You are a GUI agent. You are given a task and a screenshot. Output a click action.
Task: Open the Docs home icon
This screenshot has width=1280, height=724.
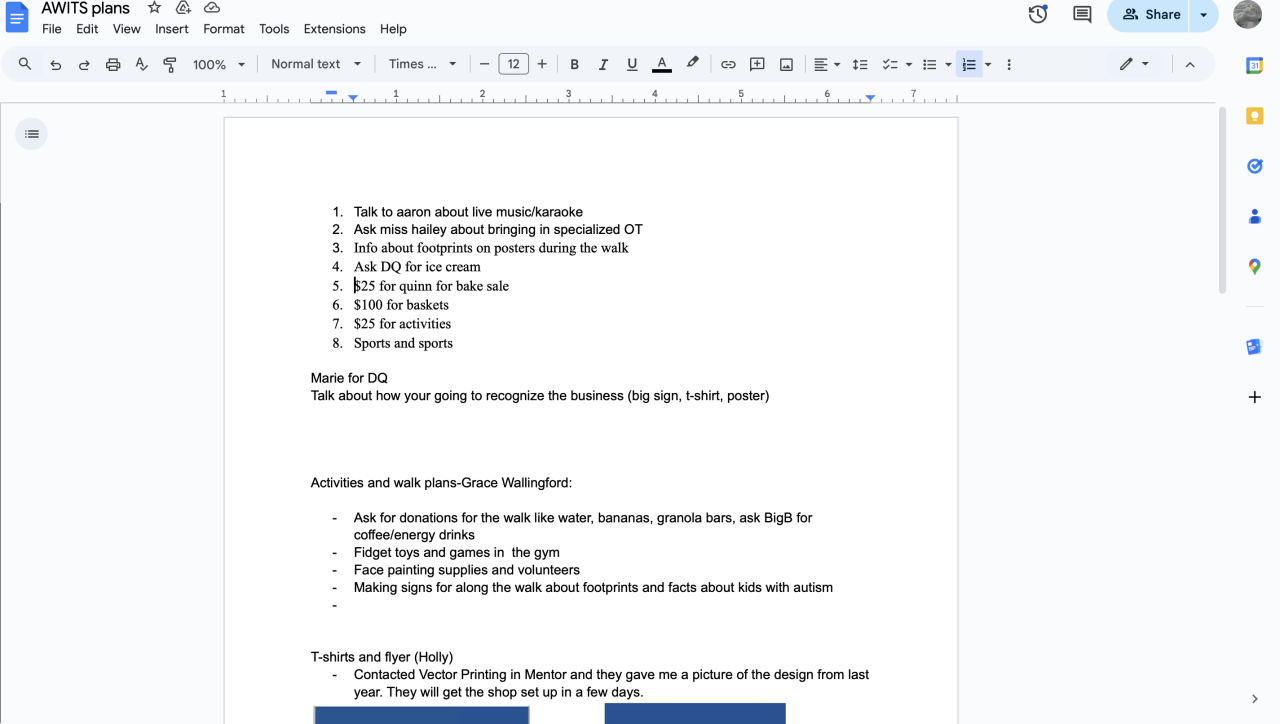[17, 17]
